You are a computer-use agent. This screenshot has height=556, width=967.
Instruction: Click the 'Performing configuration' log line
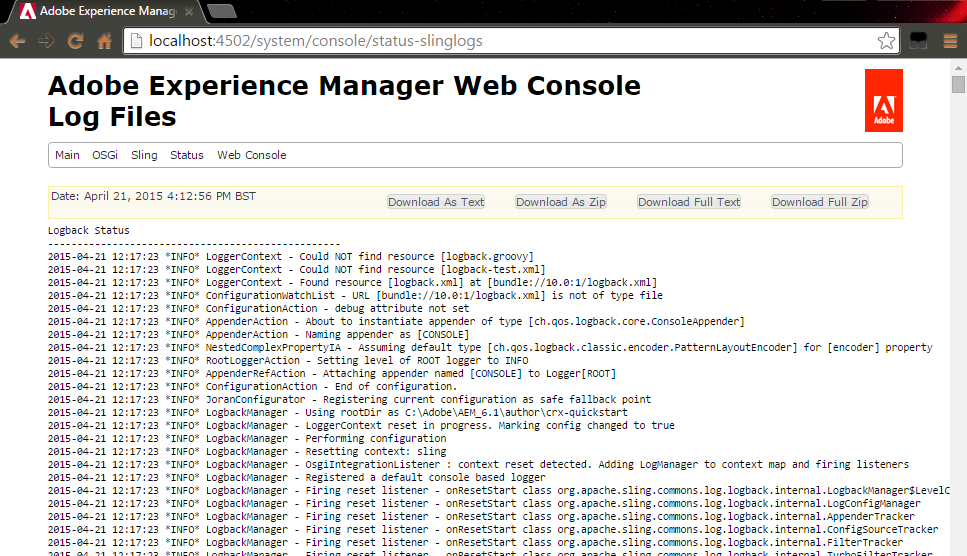point(247,438)
